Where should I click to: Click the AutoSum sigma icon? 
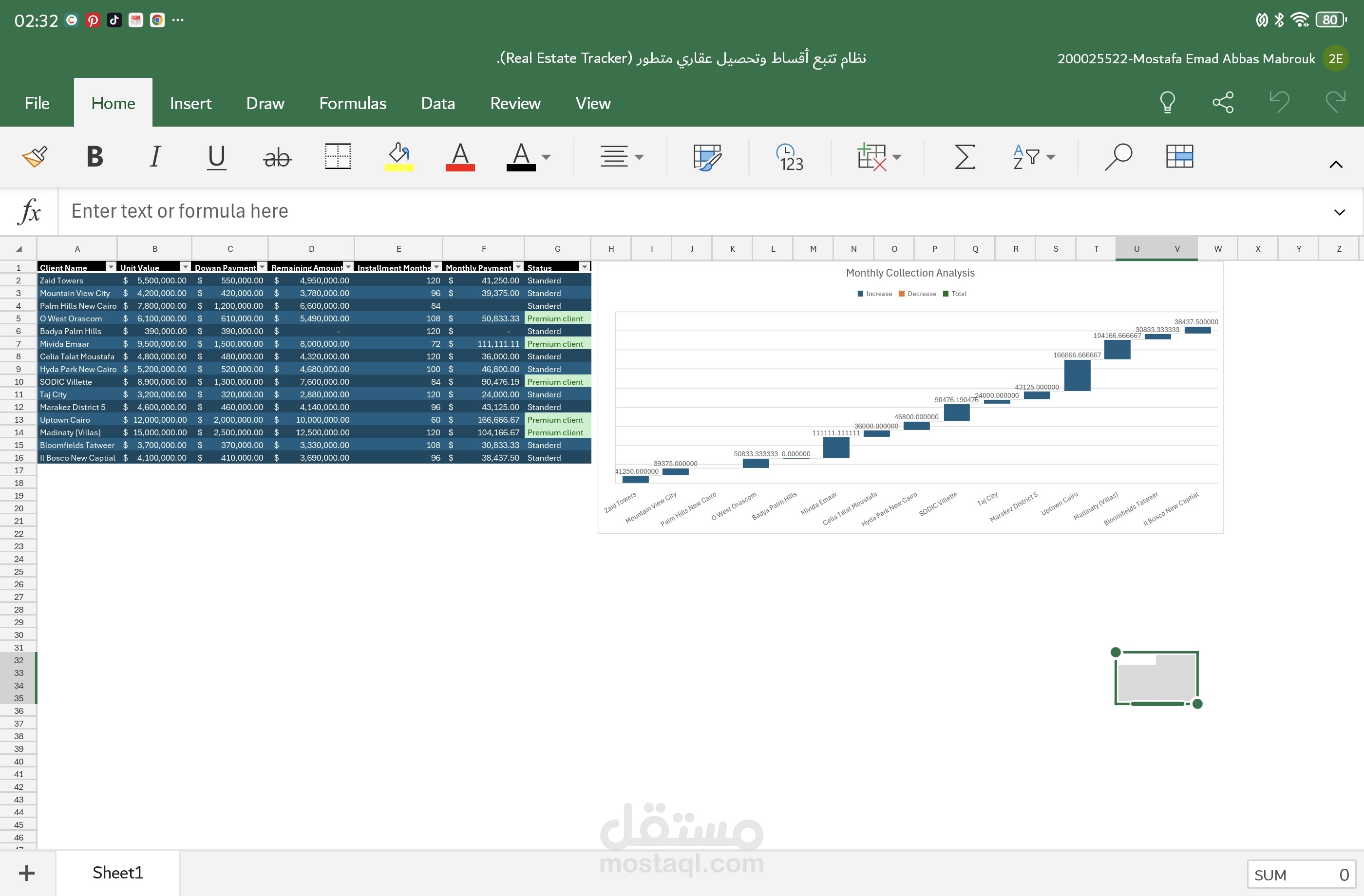pyautogui.click(x=965, y=156)
